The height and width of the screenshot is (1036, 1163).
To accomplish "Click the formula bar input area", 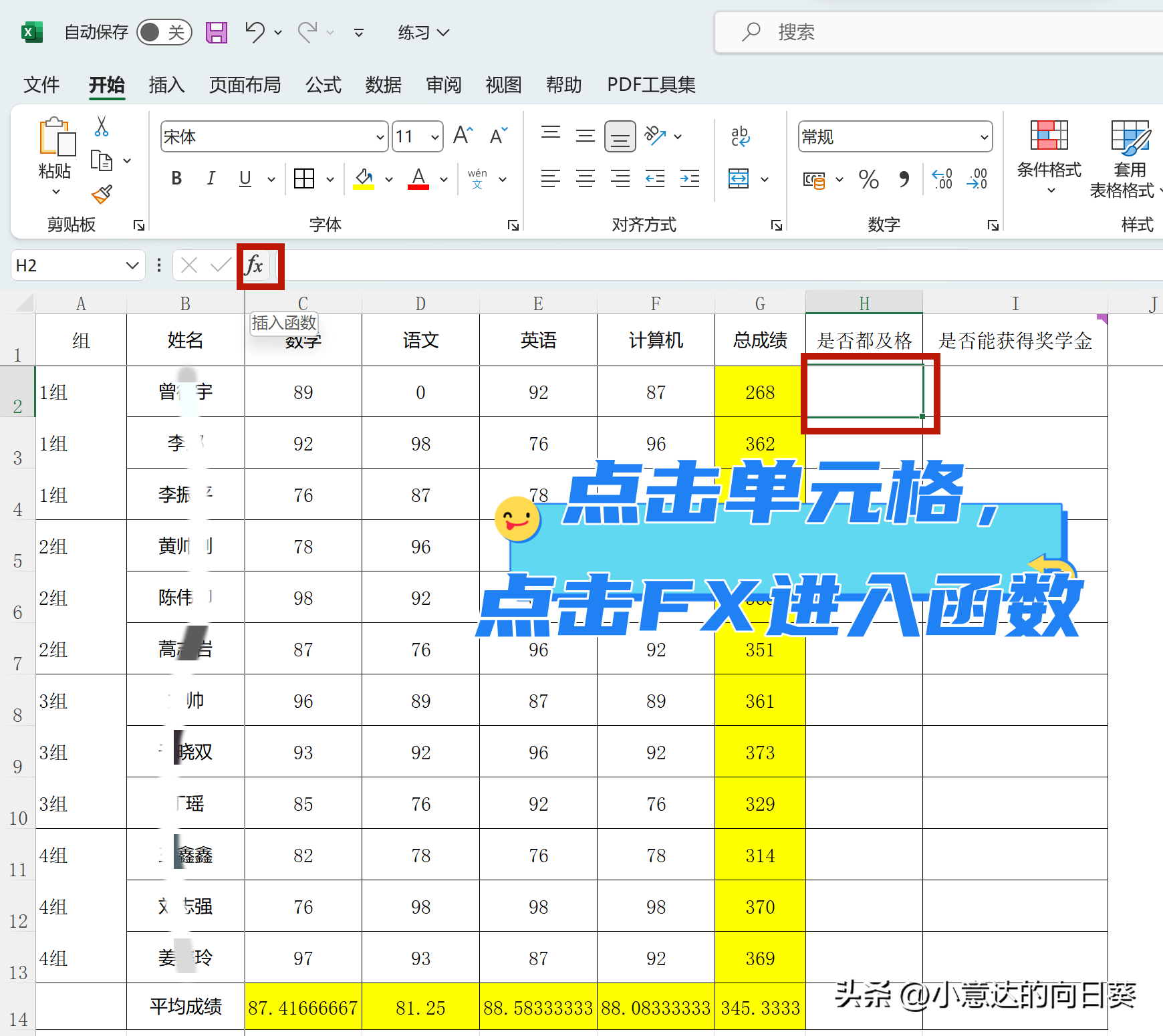I will click(x=721, y=265).
